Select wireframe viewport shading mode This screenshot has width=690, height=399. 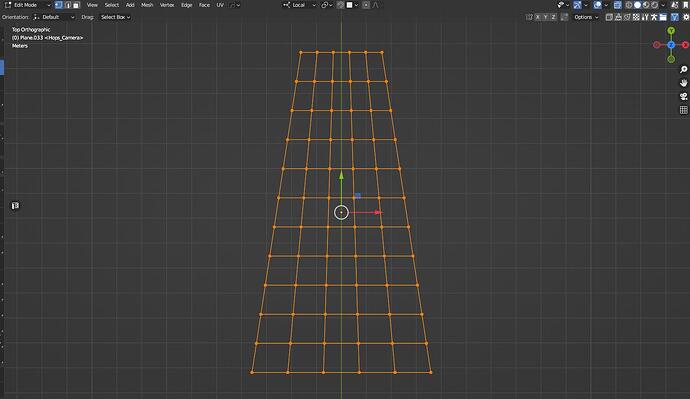click(x=629, y=5)
